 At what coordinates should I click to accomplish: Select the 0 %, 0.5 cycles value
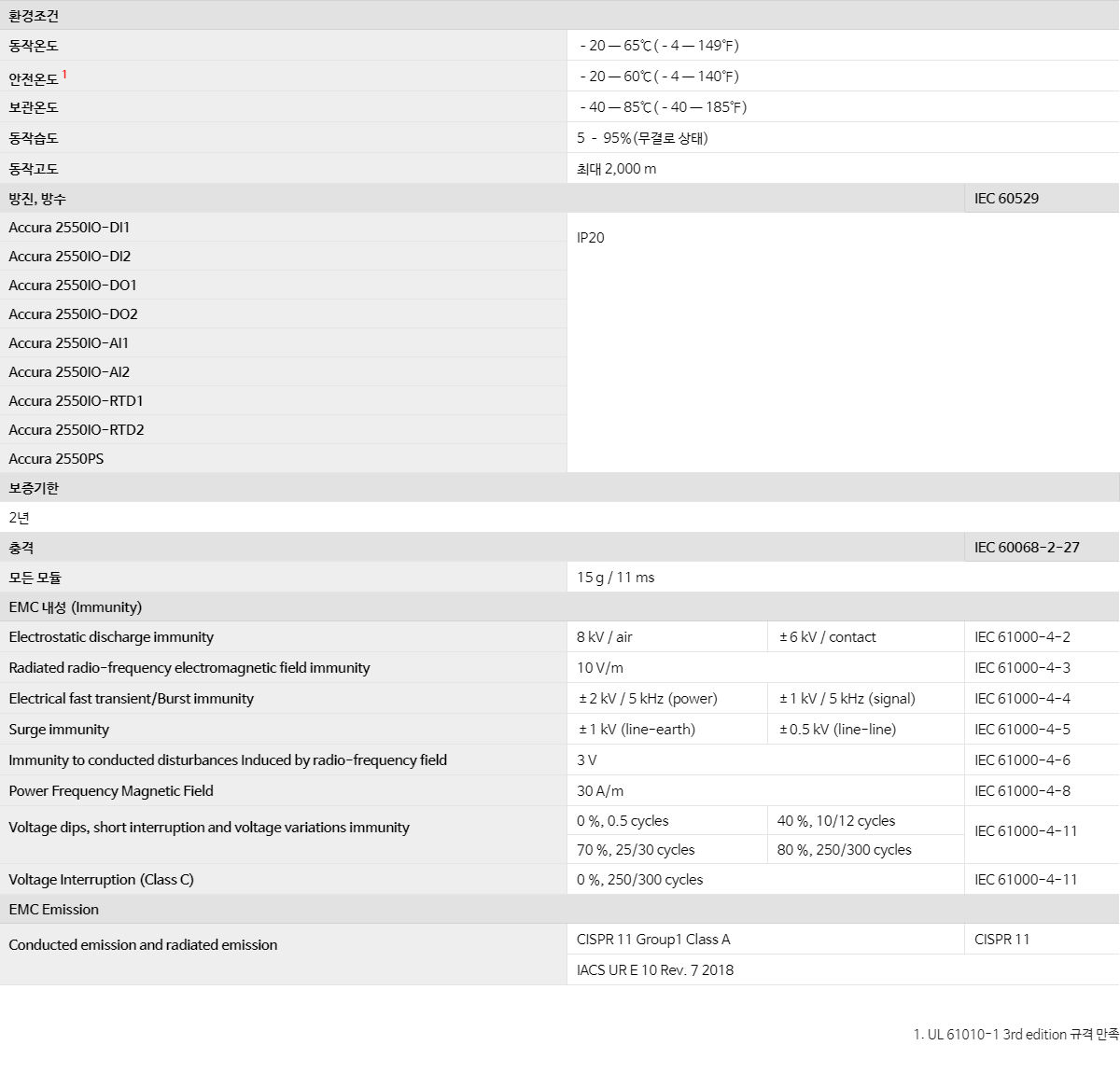click(x=623, y=821)
